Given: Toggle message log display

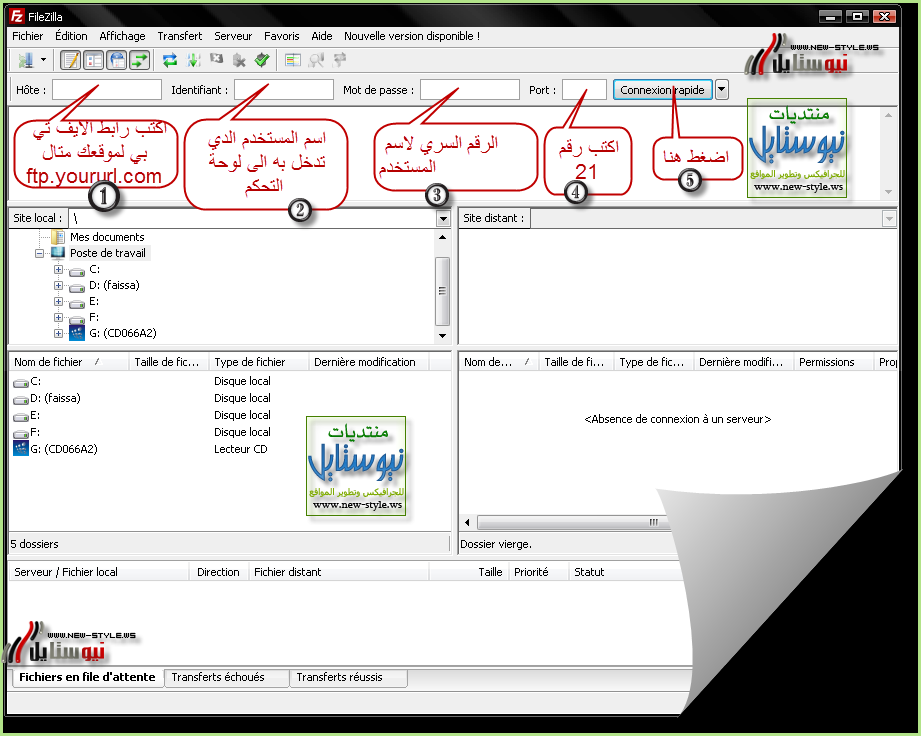Looking at the screenshot, I should (x=70, y=60).
